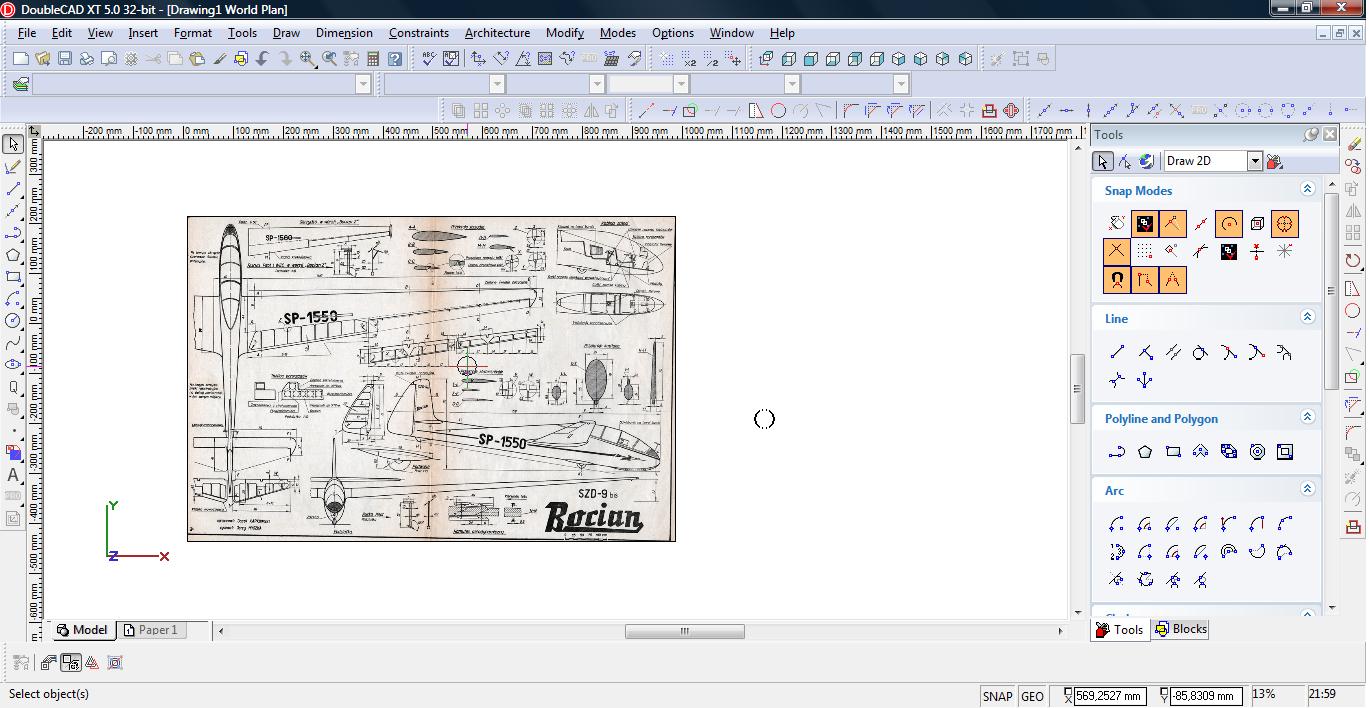The width and height of the screenshot is (1369, 708).
Task: Open the calculator icon in the toolbar
Action: [373, 59]
